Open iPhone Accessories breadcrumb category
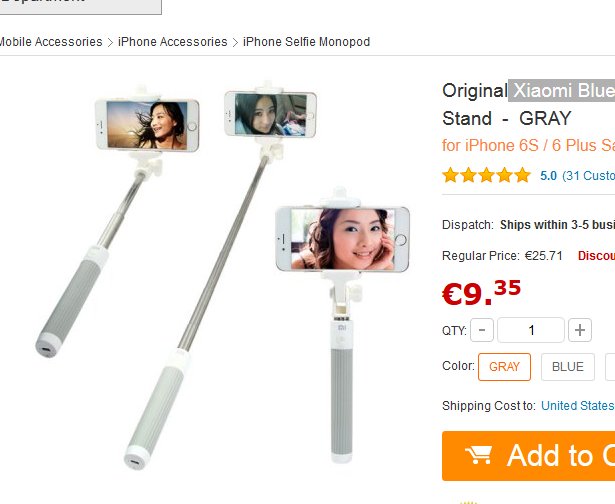 pyautogui.click(x=172, y=42)
